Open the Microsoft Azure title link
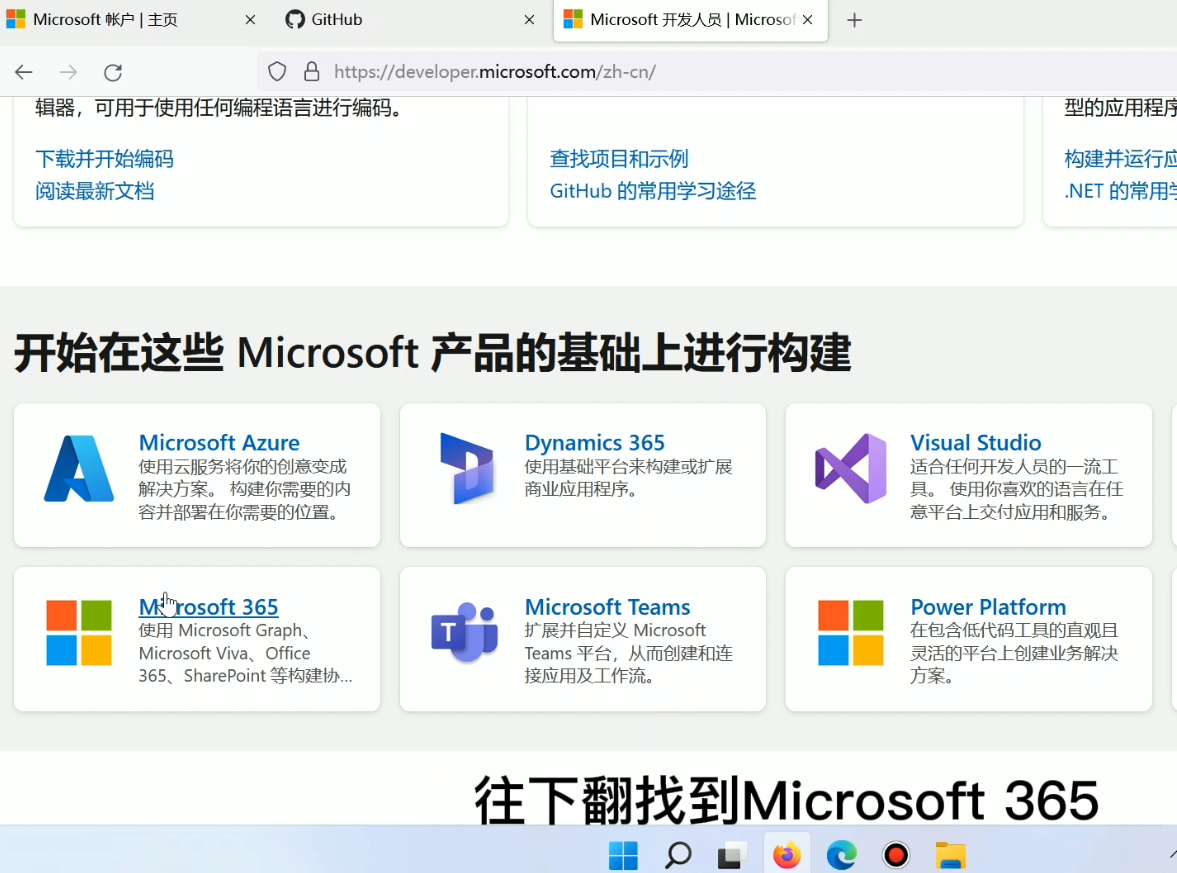 (x=219, y=442)
